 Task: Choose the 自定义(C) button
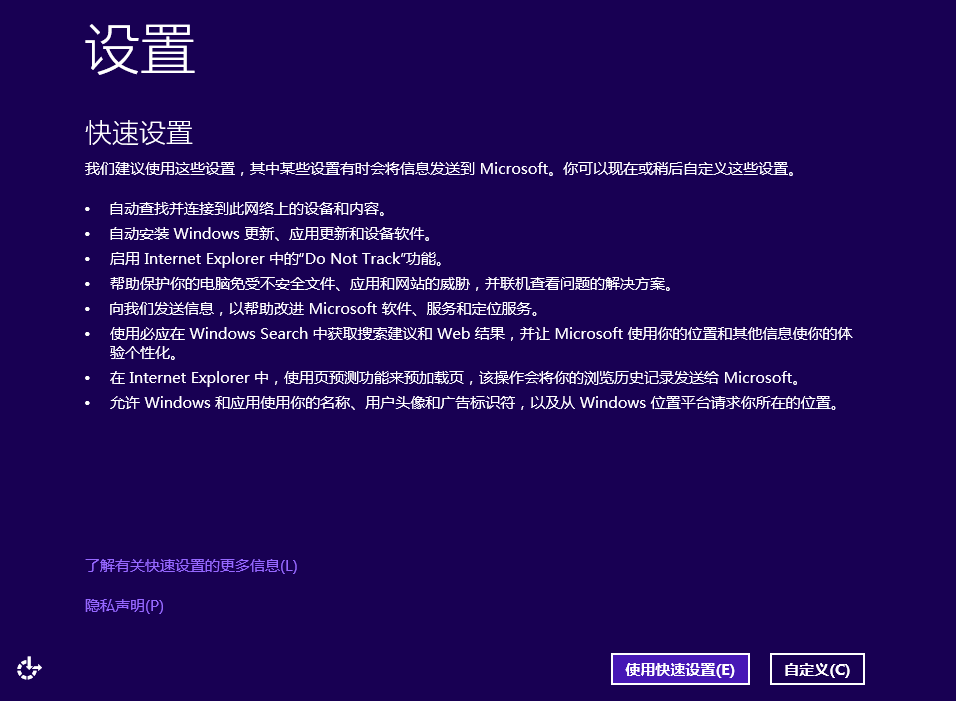pyautogui.click(x=817, y=670)
